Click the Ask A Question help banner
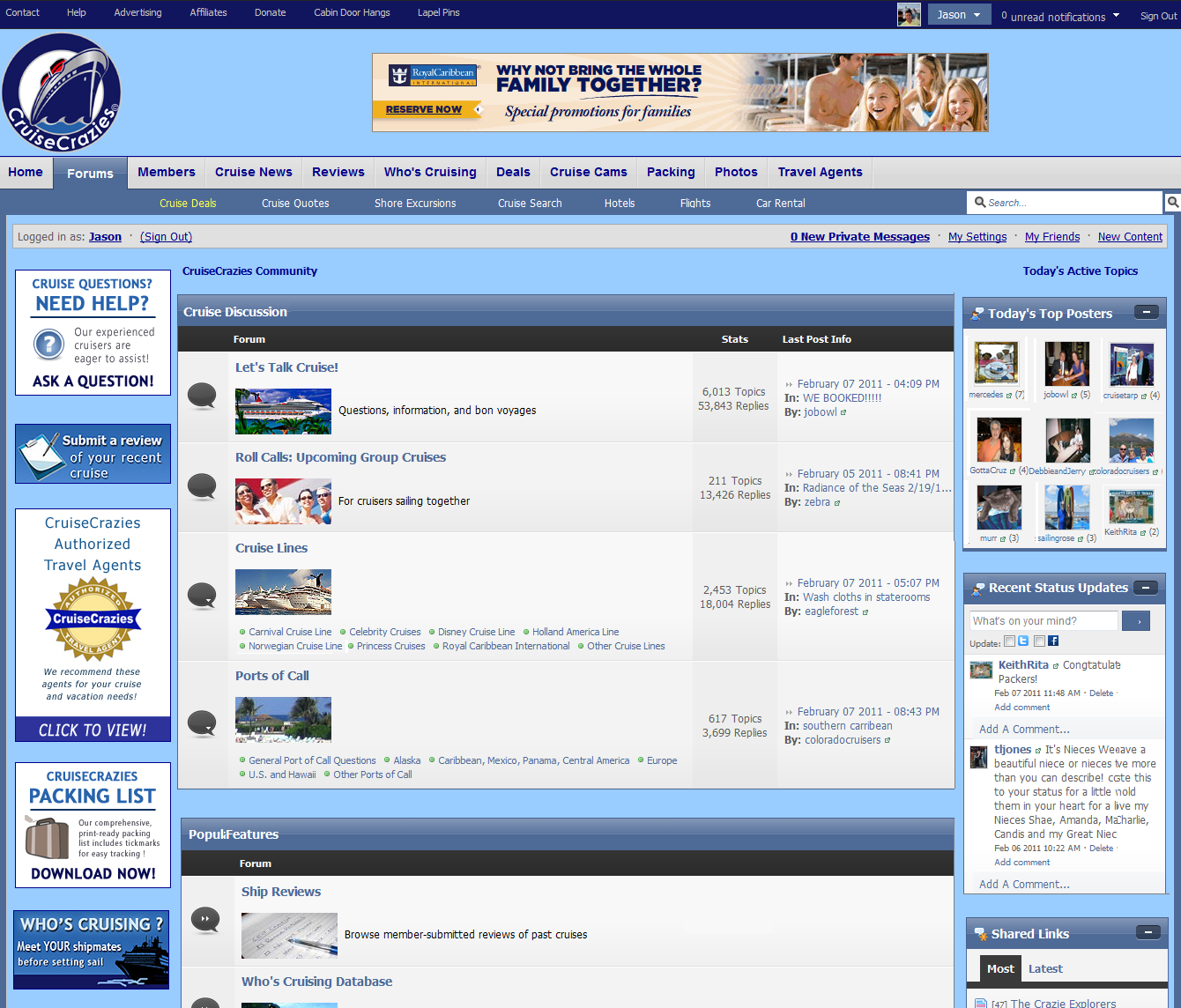1181x1008 pixels. [93, 333]
